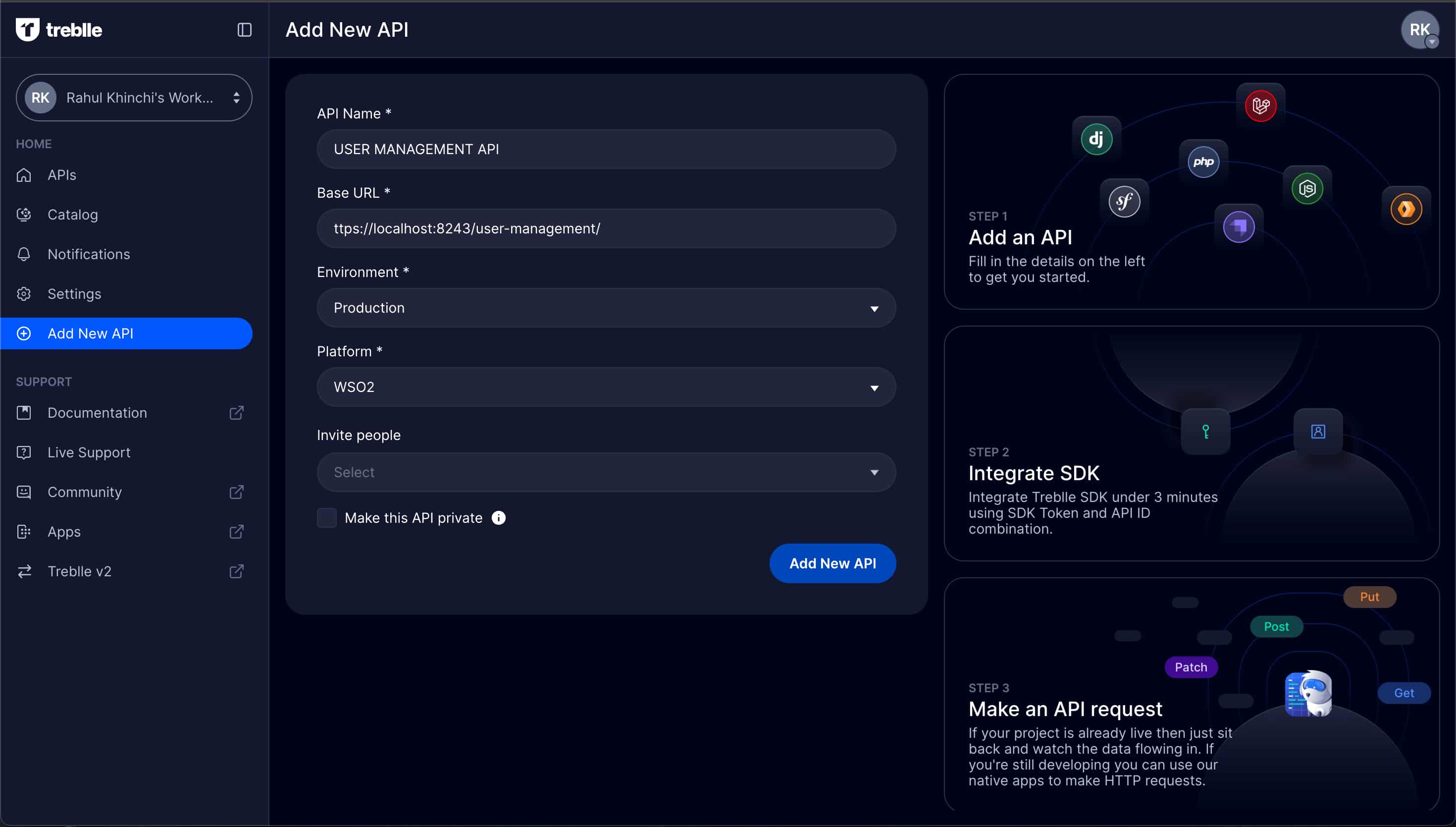
Task: Submit with the Add New API button
Action: (x=832, y=563)
